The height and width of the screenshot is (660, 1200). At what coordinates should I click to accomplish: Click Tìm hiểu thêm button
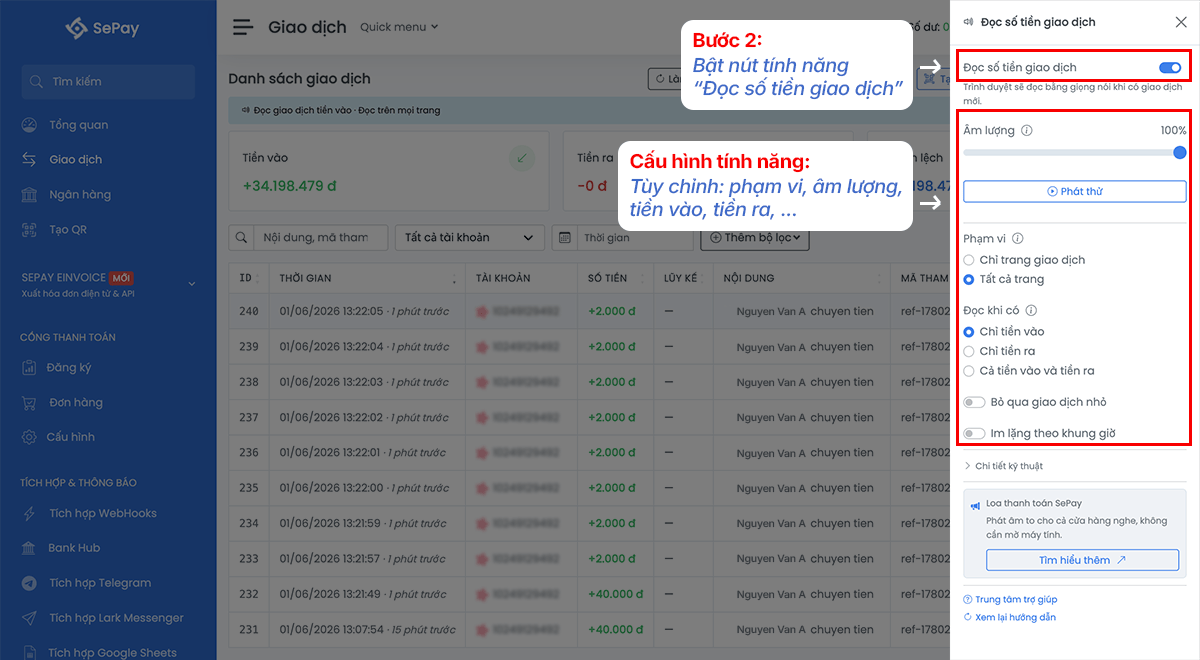1082,560
